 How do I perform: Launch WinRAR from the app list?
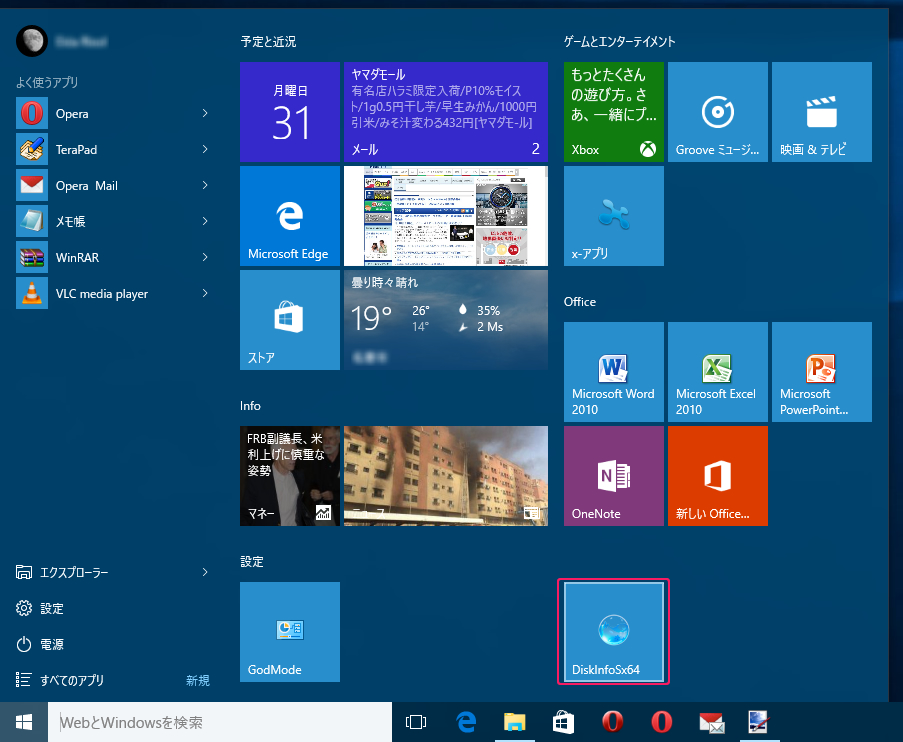click(x=112, y=258)
